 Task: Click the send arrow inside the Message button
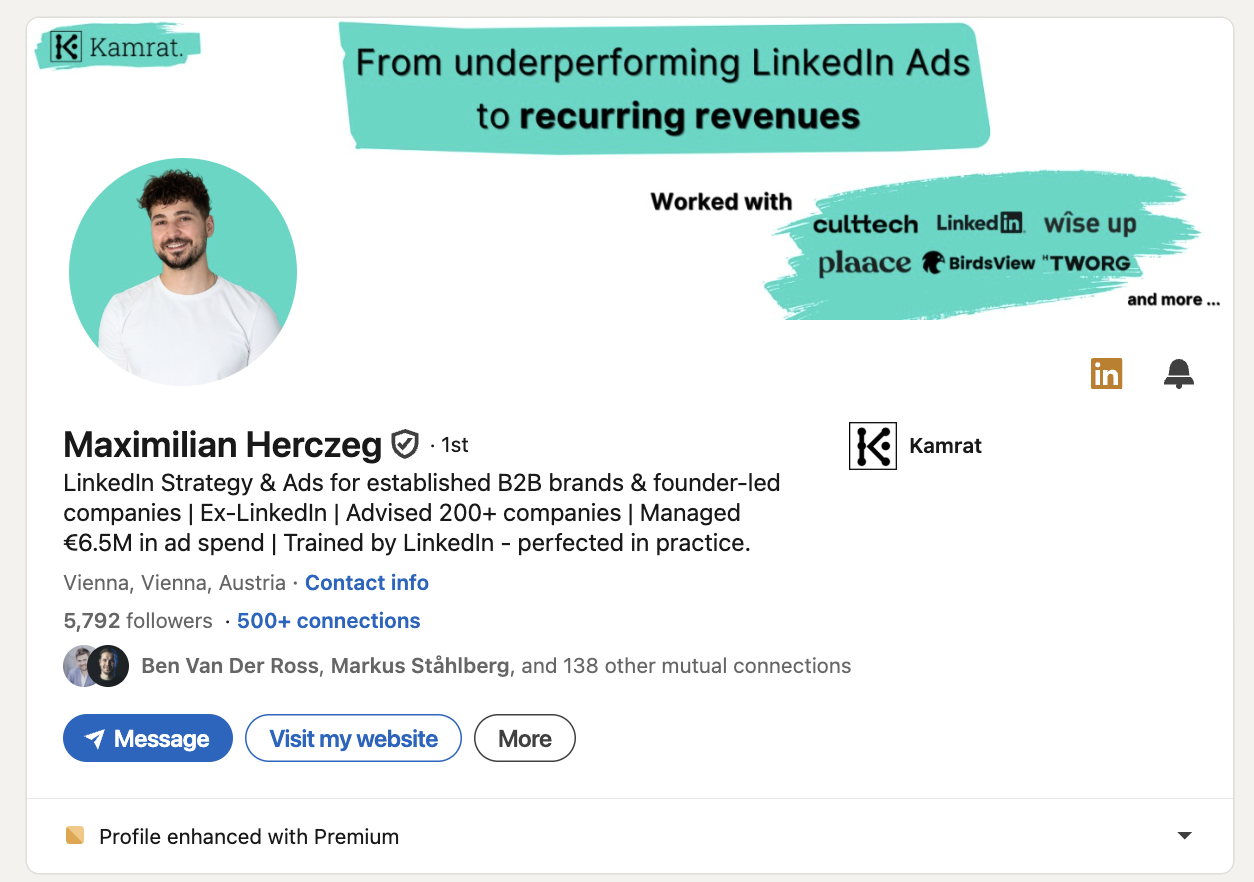(x=96, y=738)
